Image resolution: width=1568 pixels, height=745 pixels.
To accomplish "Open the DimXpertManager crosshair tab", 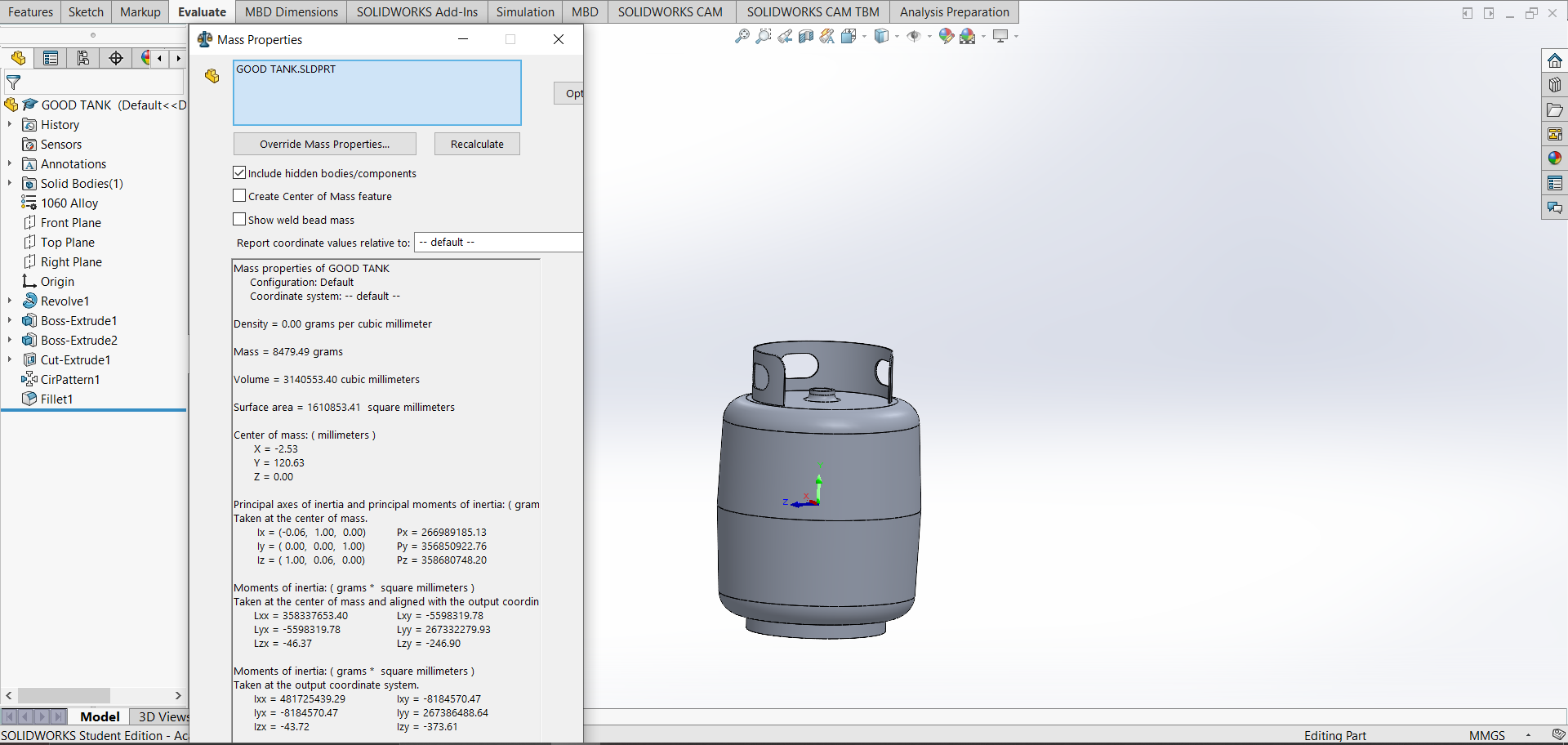I will click(x=116, y=58).
